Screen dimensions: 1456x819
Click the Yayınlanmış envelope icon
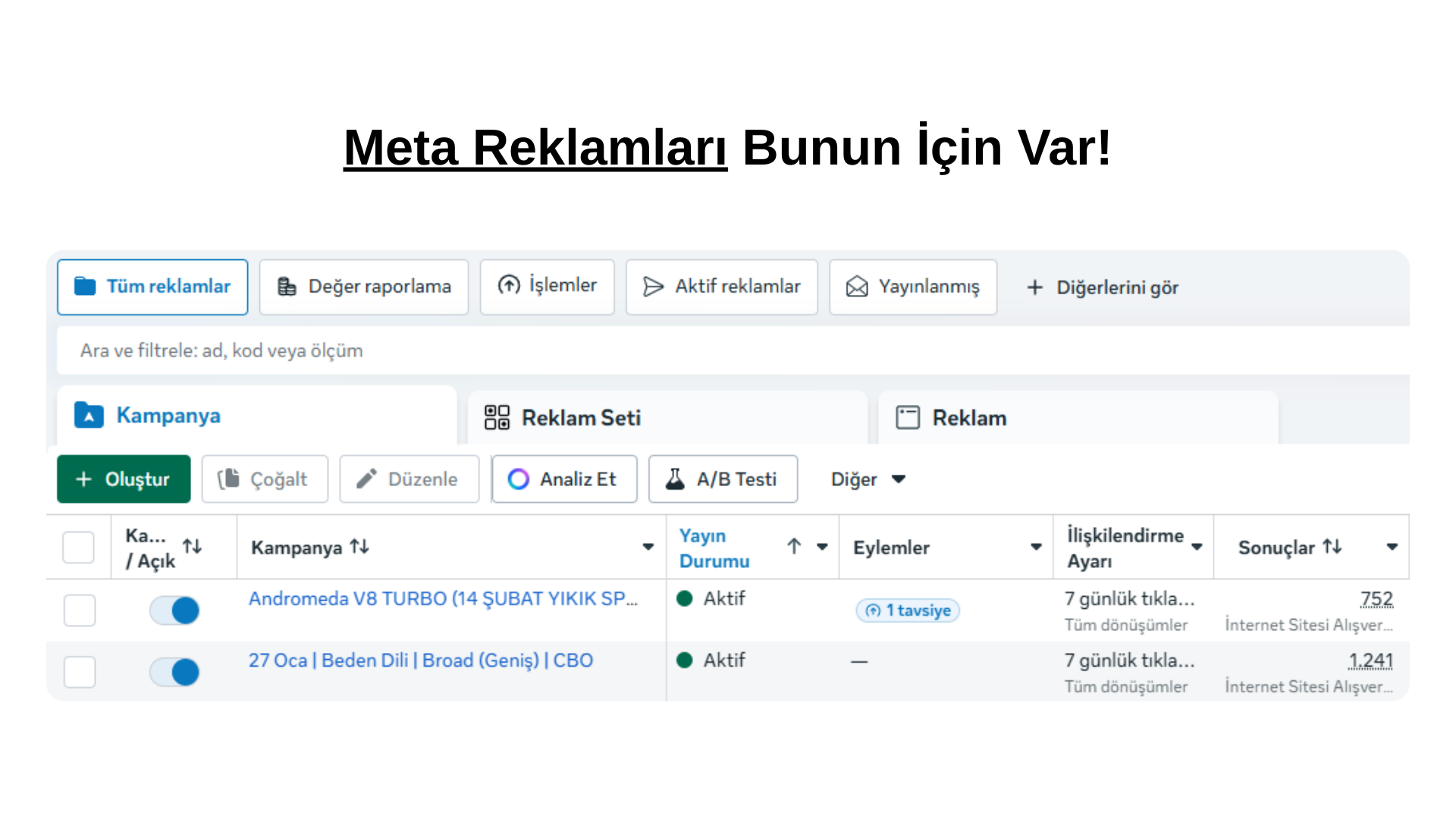pyautogui.click(x=856, y=287)
